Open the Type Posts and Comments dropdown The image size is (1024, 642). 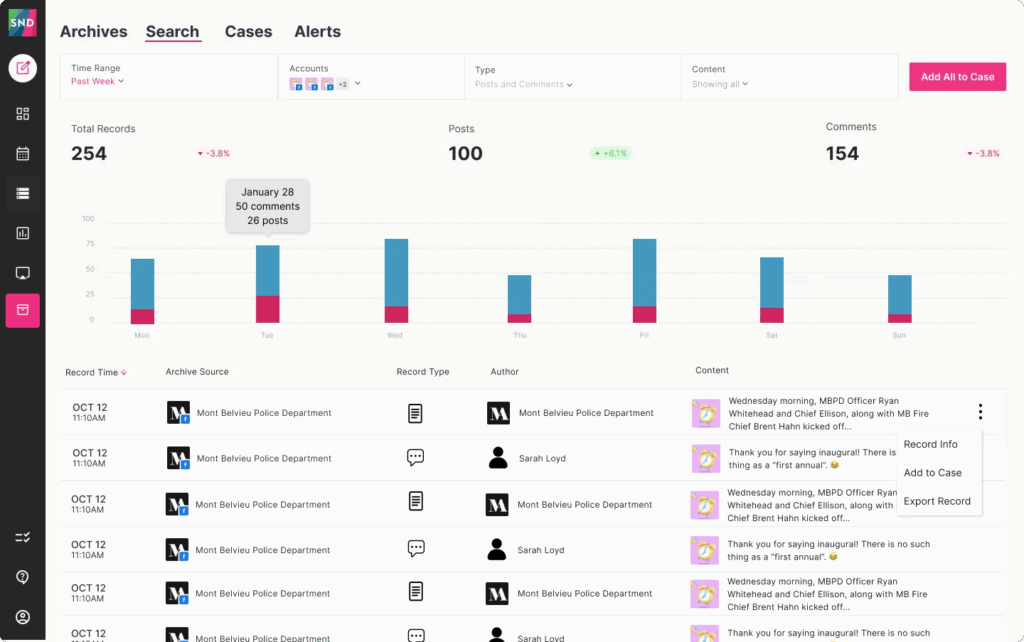(x=524, y=84)
